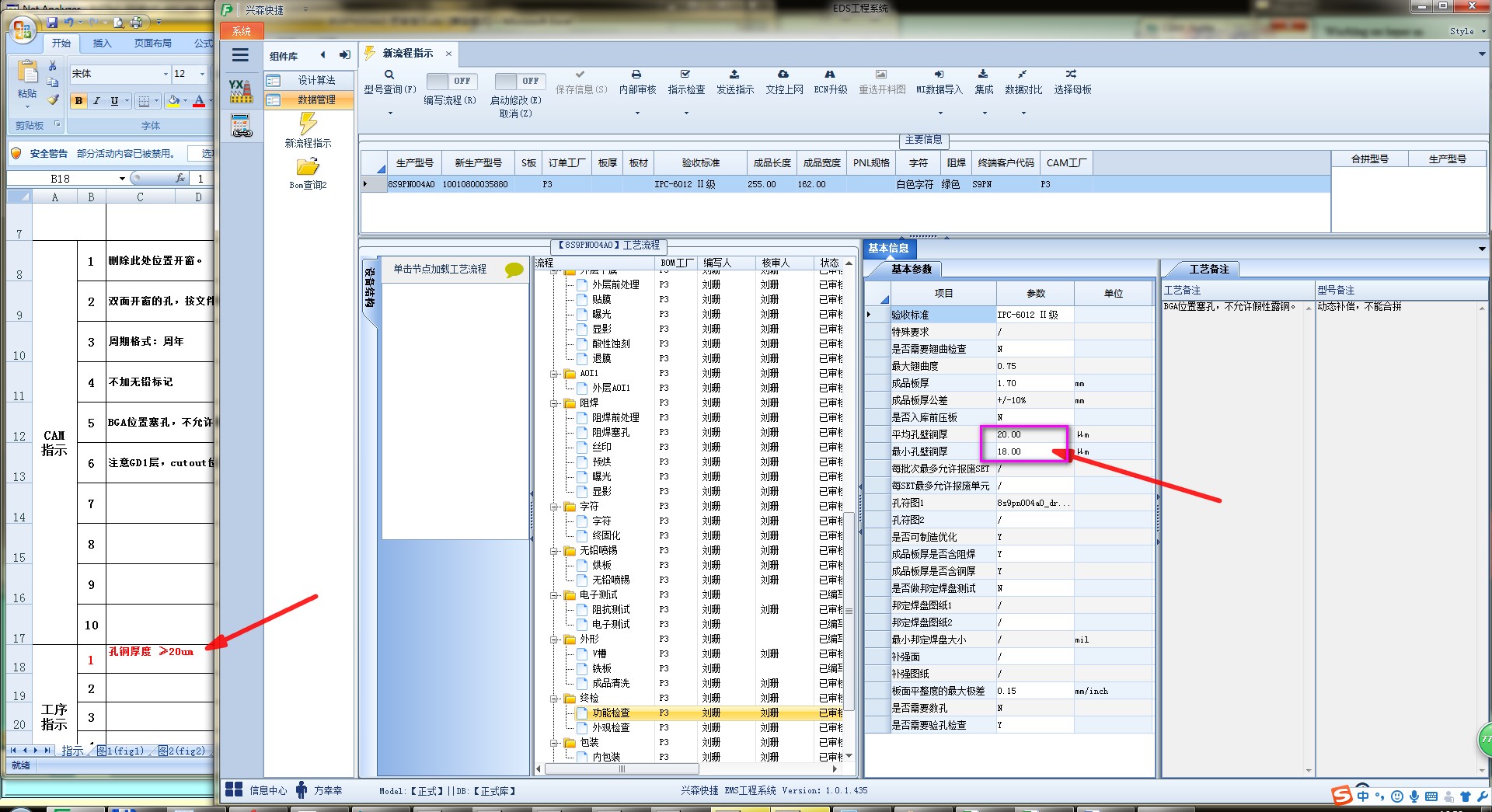Click the 基本信息 panel header button
The height and width of the screenshot is (812, 1492).
click(x=890, y=249)
